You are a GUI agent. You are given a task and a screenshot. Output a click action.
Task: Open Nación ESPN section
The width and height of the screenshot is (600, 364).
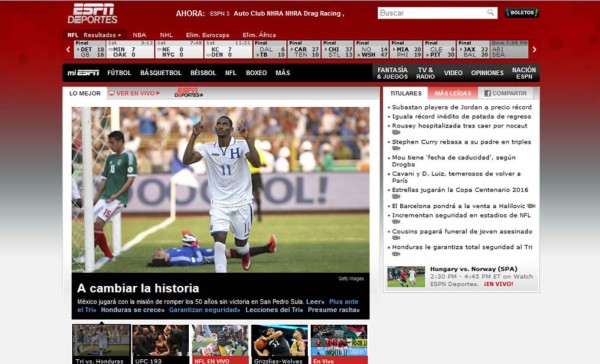click(524, 73)
